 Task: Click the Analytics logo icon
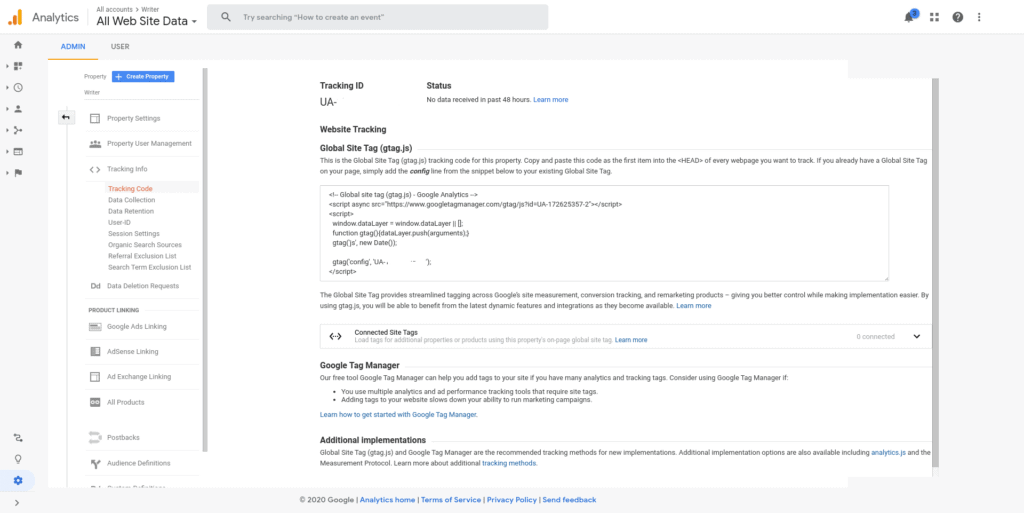14,17
